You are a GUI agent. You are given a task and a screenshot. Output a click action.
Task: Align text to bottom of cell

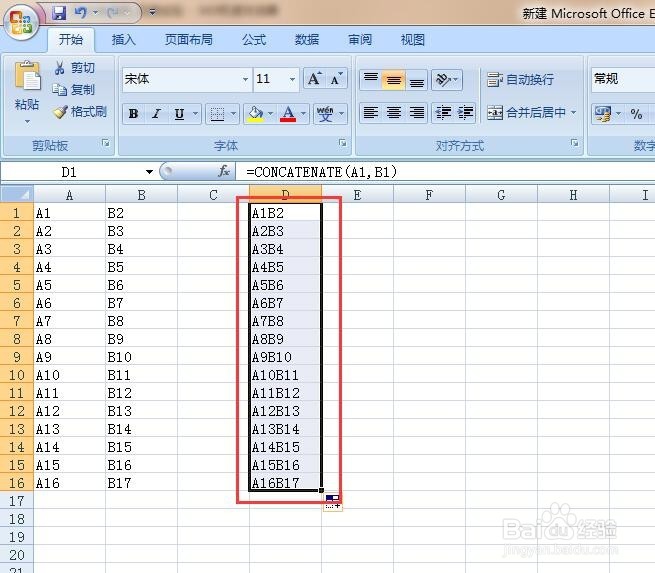click(416, 79)
